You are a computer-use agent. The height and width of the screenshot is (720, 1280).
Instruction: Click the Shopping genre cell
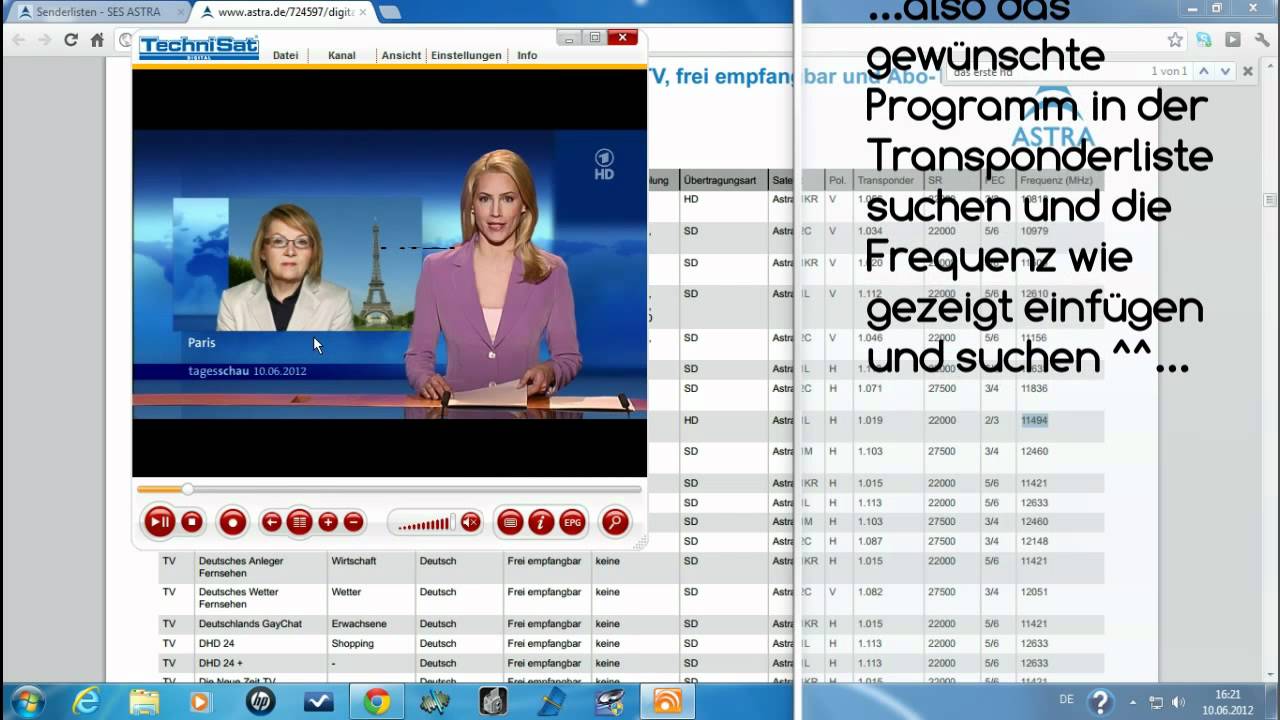[352, 643]
